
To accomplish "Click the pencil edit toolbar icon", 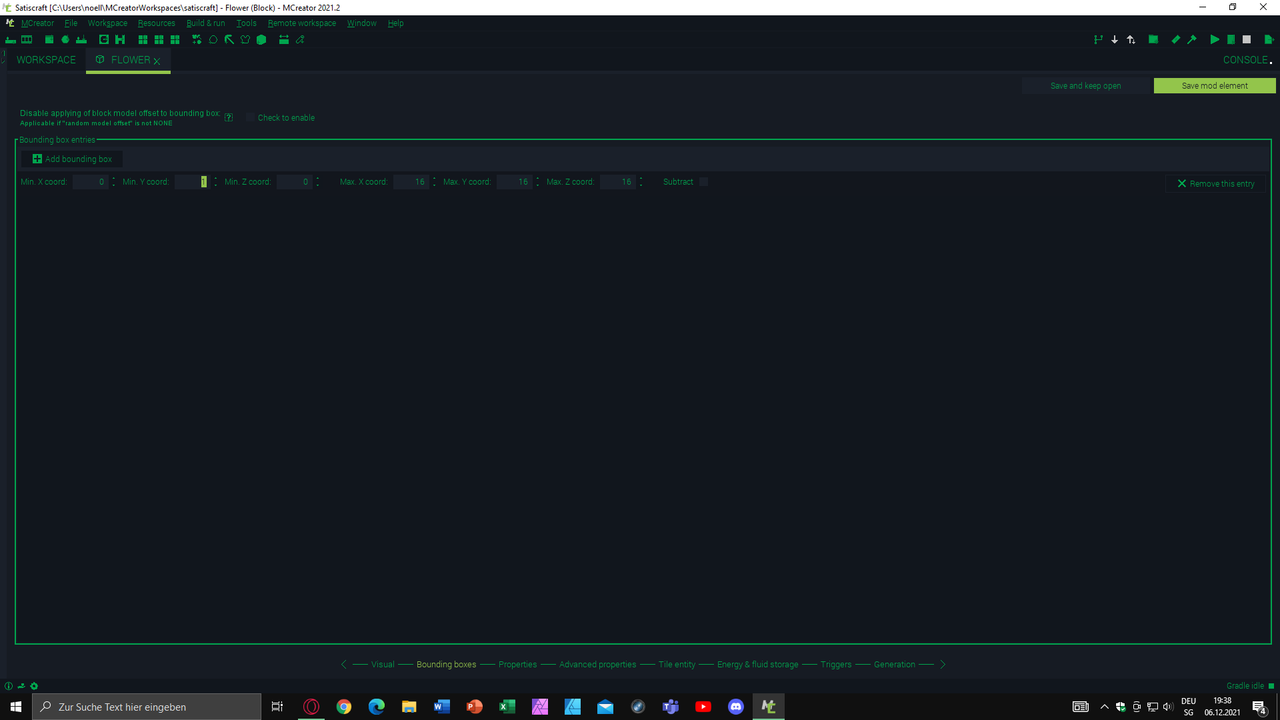I will tap(300, 40).
